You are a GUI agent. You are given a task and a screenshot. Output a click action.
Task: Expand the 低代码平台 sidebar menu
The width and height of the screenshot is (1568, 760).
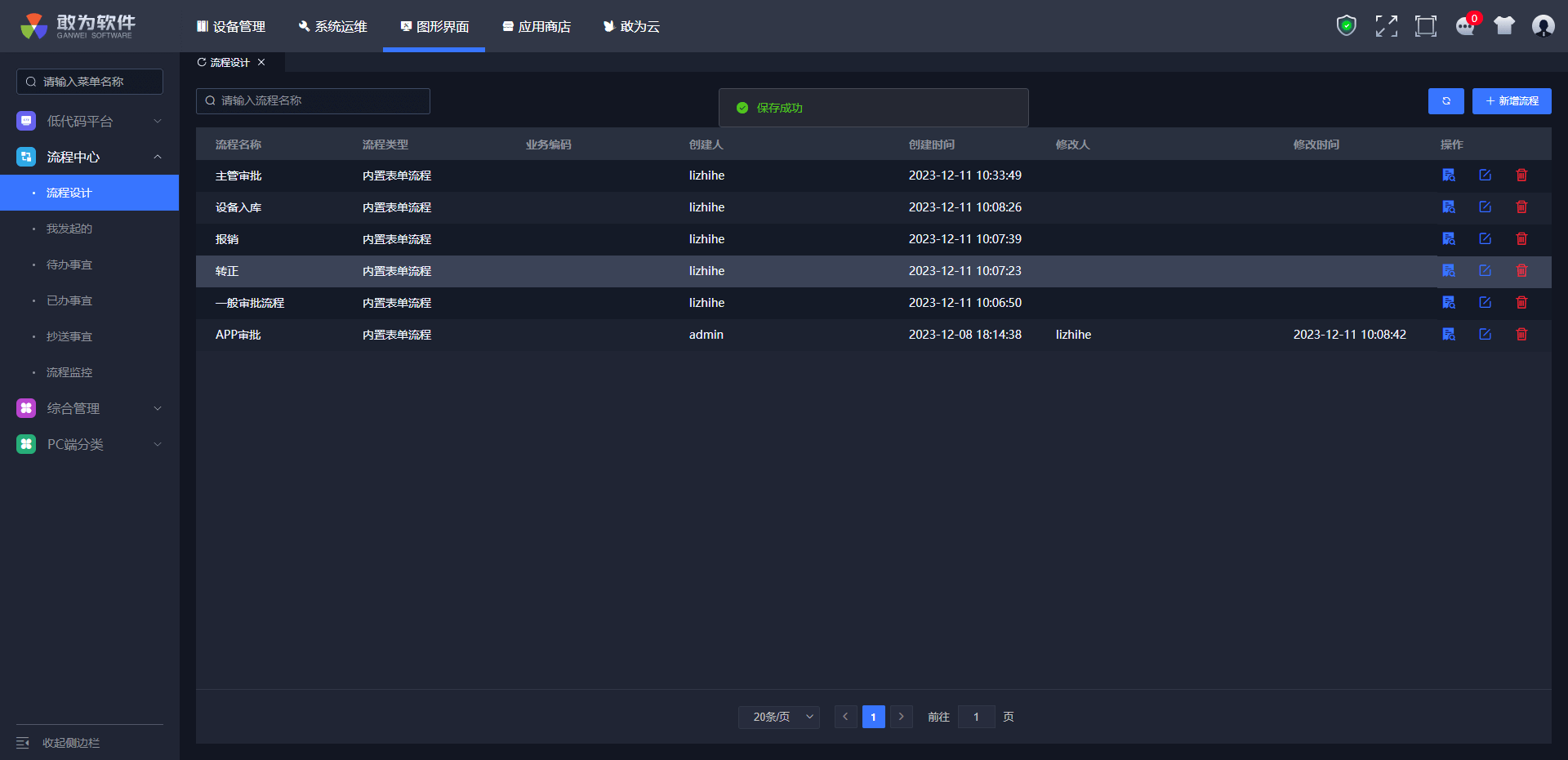pyautogui.click(x=90, y=122)
